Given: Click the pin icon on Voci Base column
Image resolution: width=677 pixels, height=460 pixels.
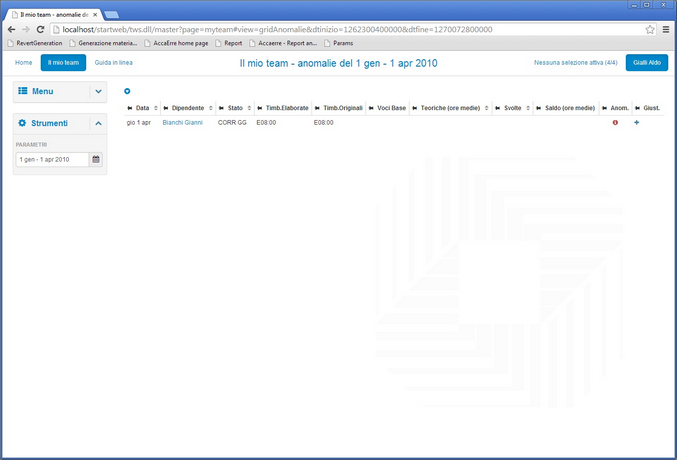Looking at the screenshot, I should (x=371, y=108).
